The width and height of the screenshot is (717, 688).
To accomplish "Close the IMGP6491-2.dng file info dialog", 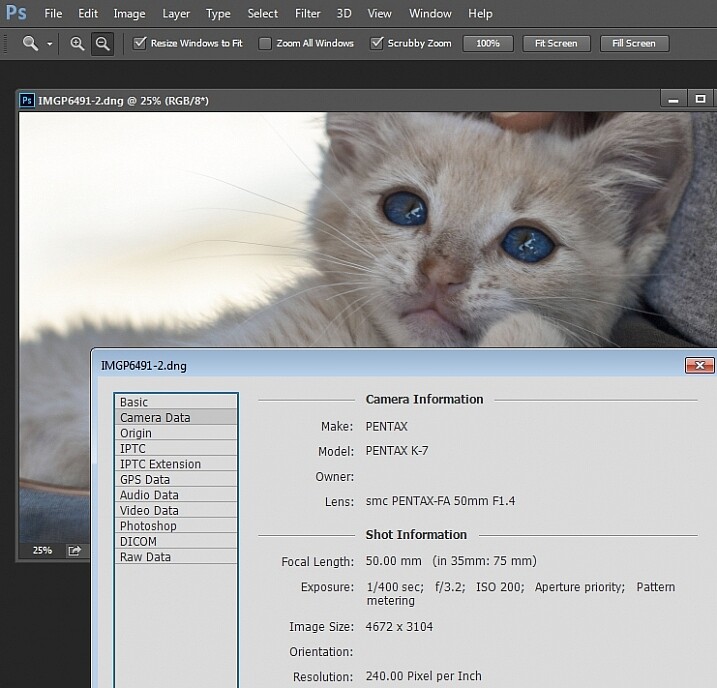I will pyautogui.click(x=699, y=365).
